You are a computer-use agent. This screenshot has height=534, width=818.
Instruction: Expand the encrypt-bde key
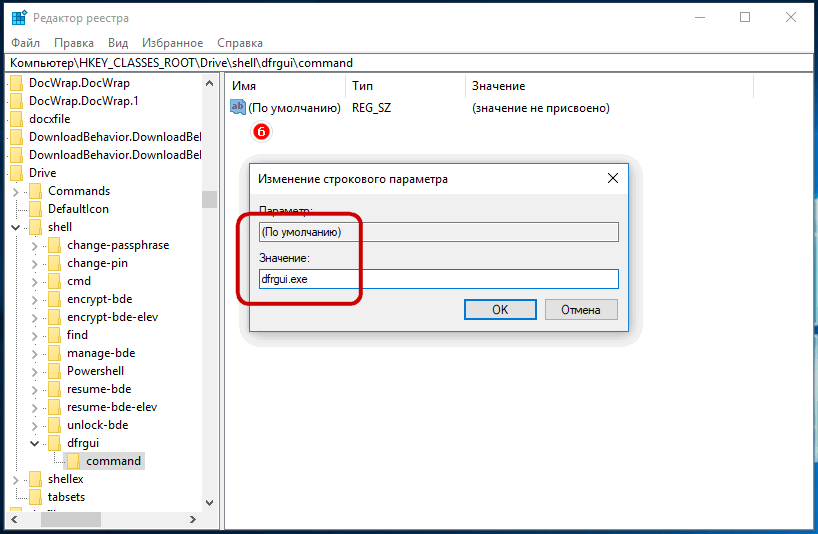(x=34, y=299)
